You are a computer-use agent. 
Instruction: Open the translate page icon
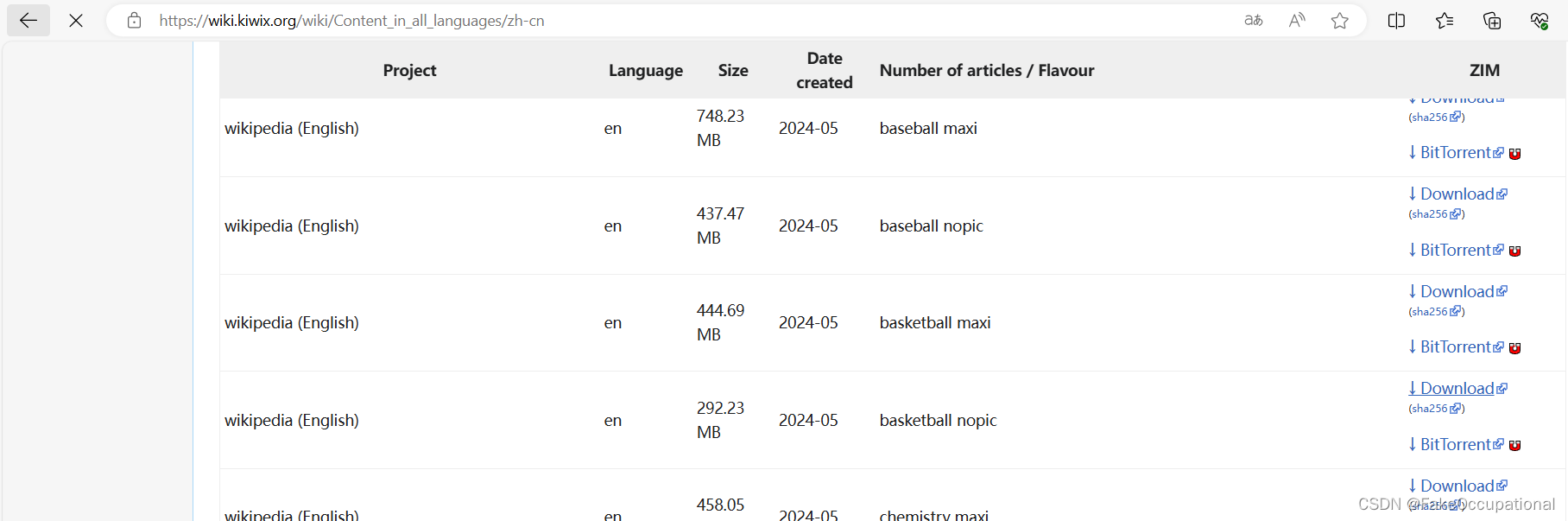tap(1254, 21)
